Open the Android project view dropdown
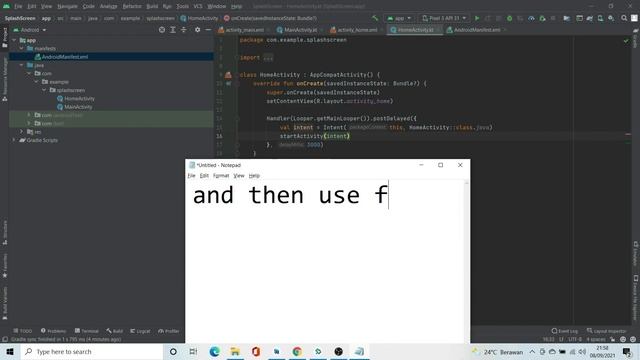The height and width of the screenshot is (360, 640). [30, 30]
